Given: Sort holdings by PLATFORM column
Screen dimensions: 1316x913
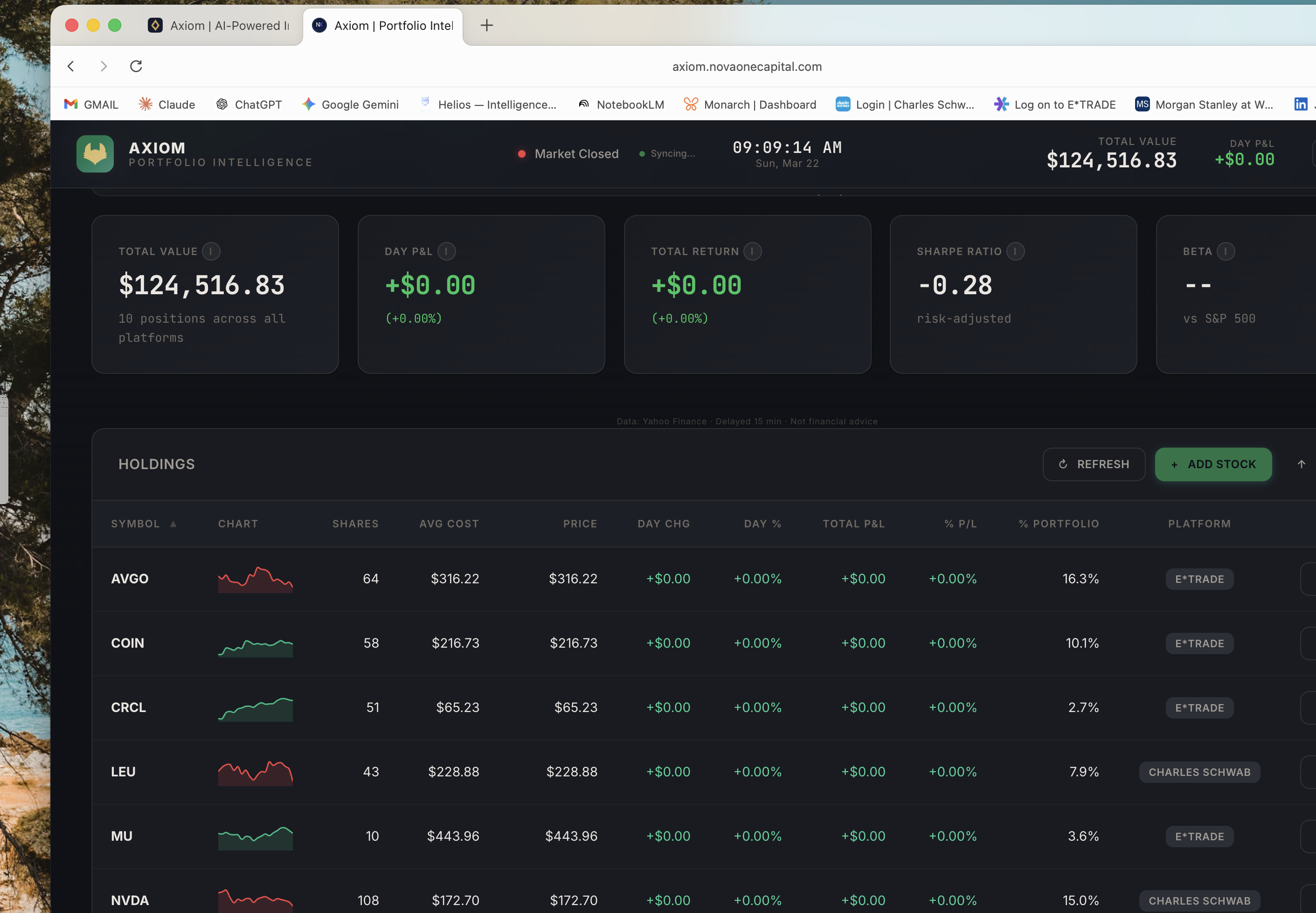Looking at the screenshot, I should click(1199, 524).
